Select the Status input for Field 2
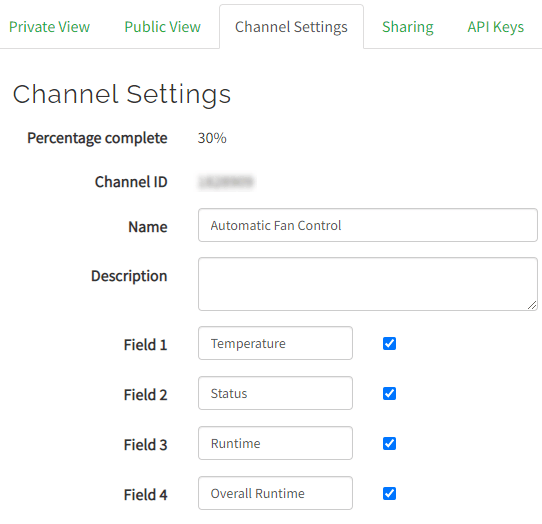Image resolution: width=542 pixels, height=524 pixels. (x=275, y=393)
